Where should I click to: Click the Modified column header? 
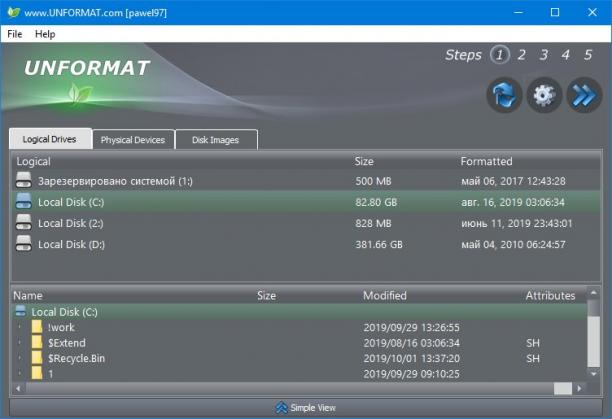coord(385,295)
